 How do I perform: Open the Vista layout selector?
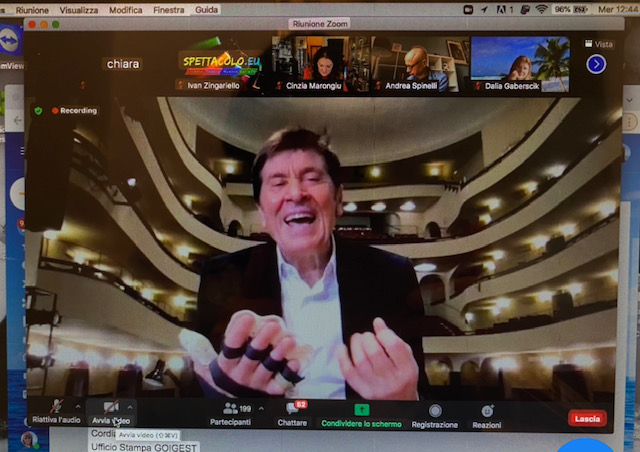pos(599,44)
